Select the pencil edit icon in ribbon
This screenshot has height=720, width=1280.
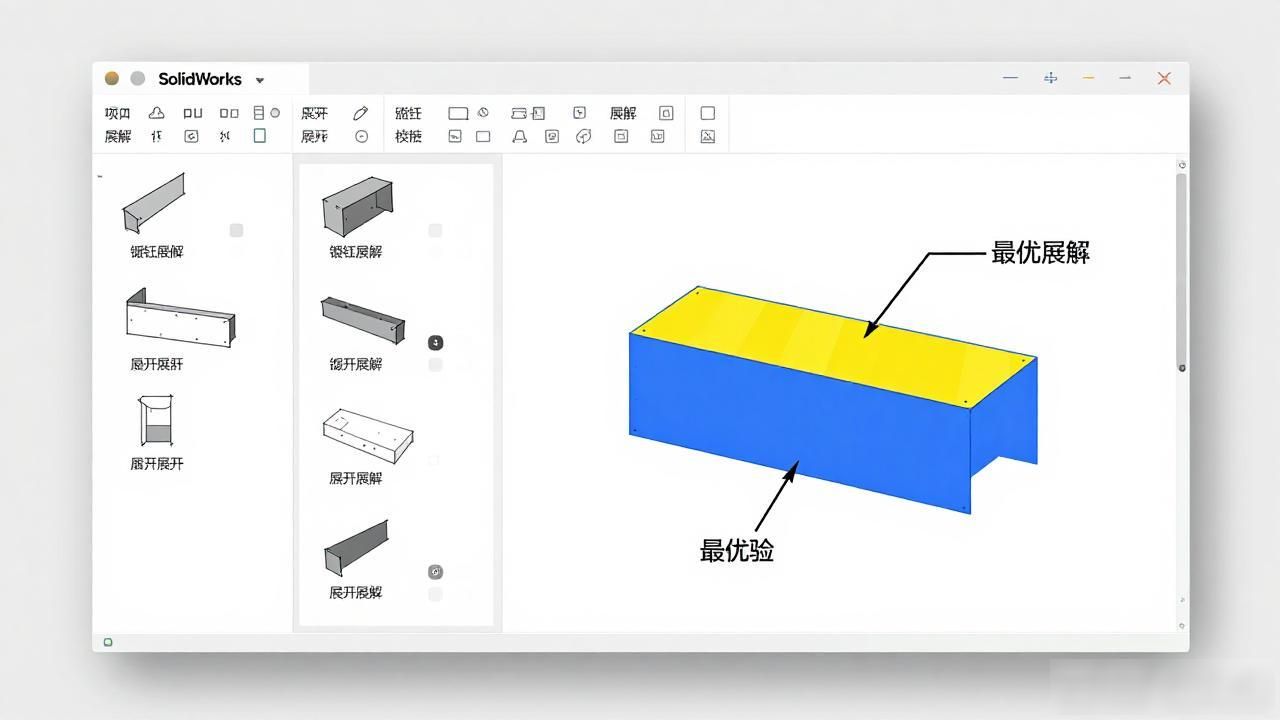coord(361,113)
